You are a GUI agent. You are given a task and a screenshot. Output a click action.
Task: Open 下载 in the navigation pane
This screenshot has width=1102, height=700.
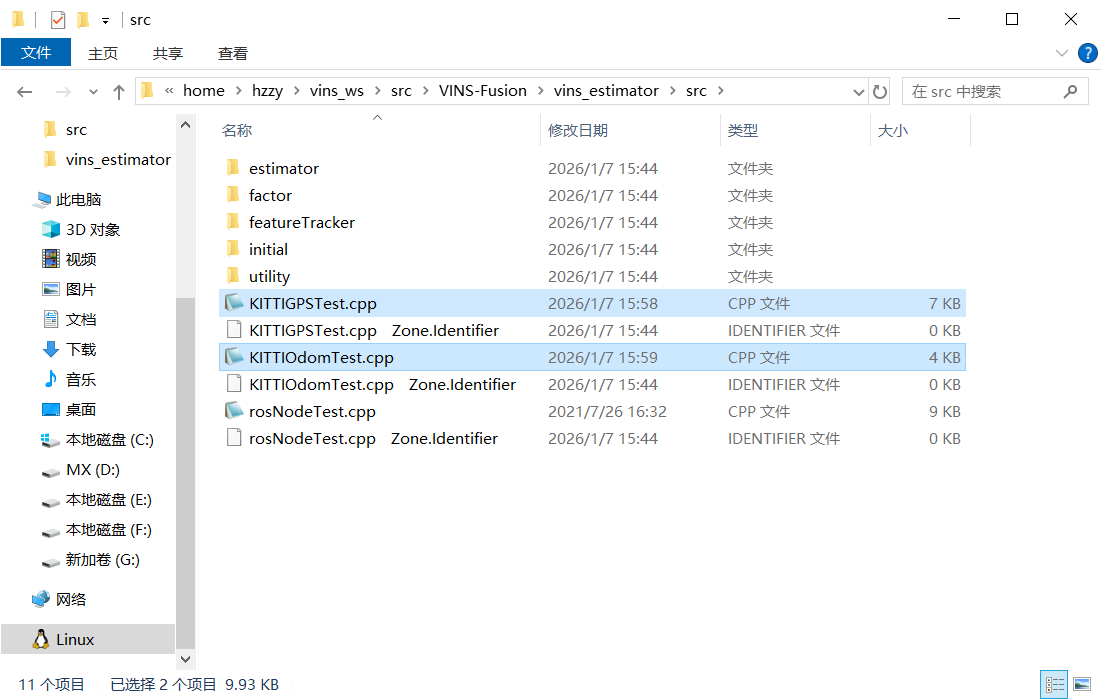(x=81, y=349)
